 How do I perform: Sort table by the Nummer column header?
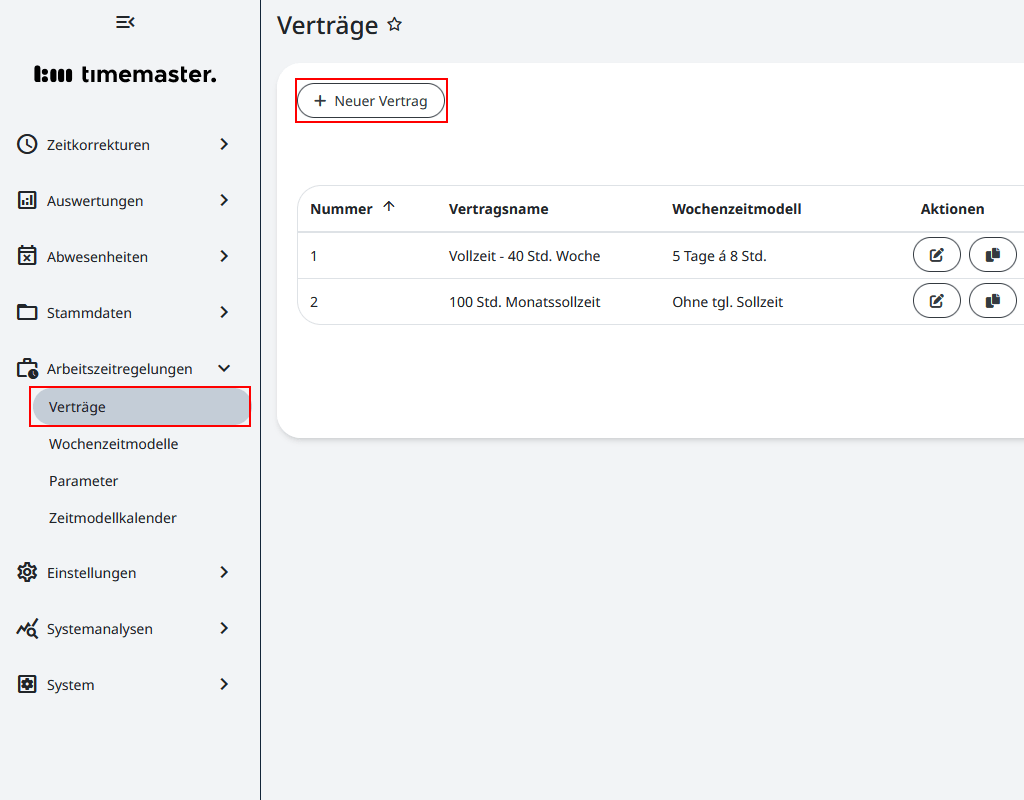pyautogui.click(x=342, y=209)
